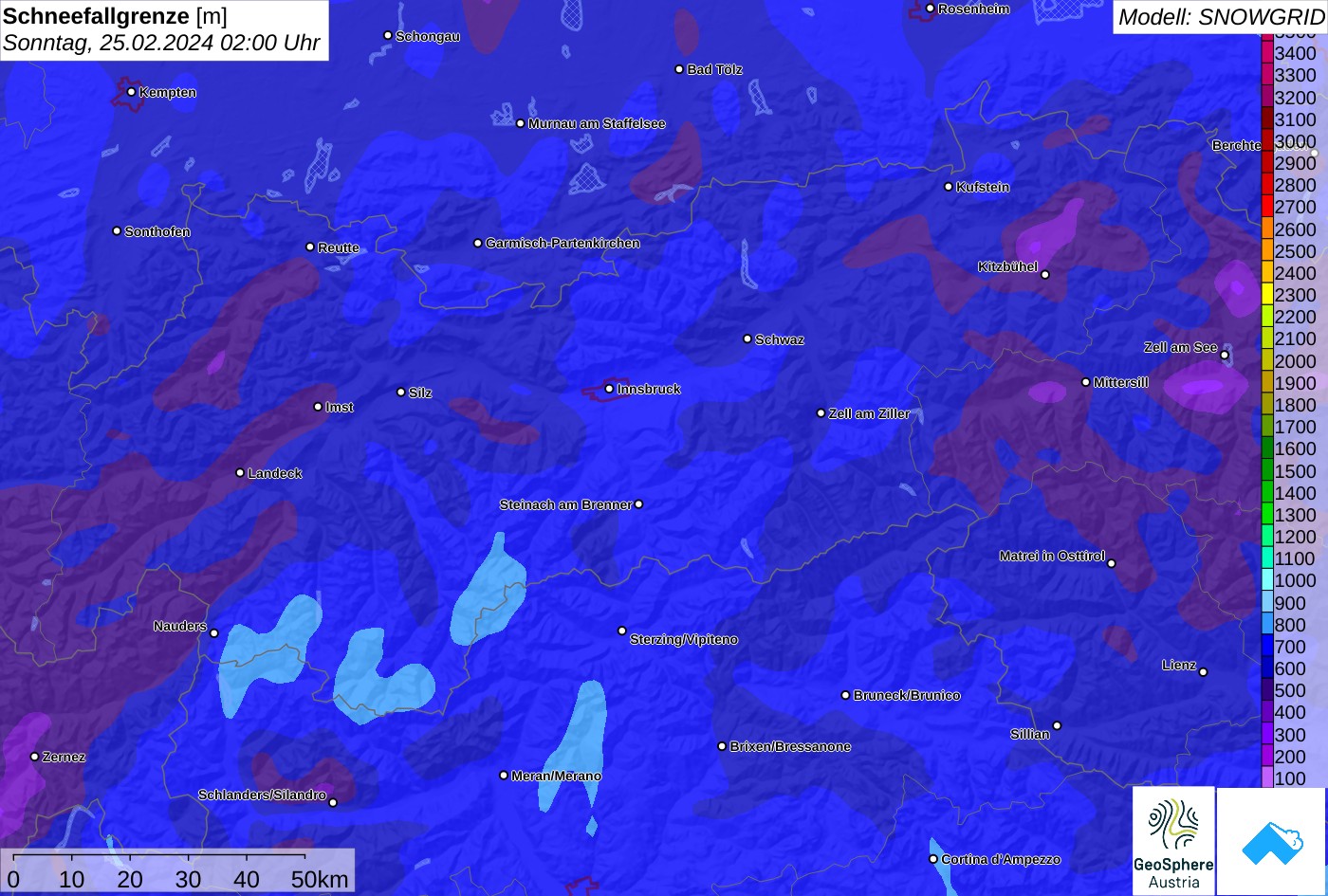
Task: Select the 3000 m legend color swatch
Action: coord(1266,141)
